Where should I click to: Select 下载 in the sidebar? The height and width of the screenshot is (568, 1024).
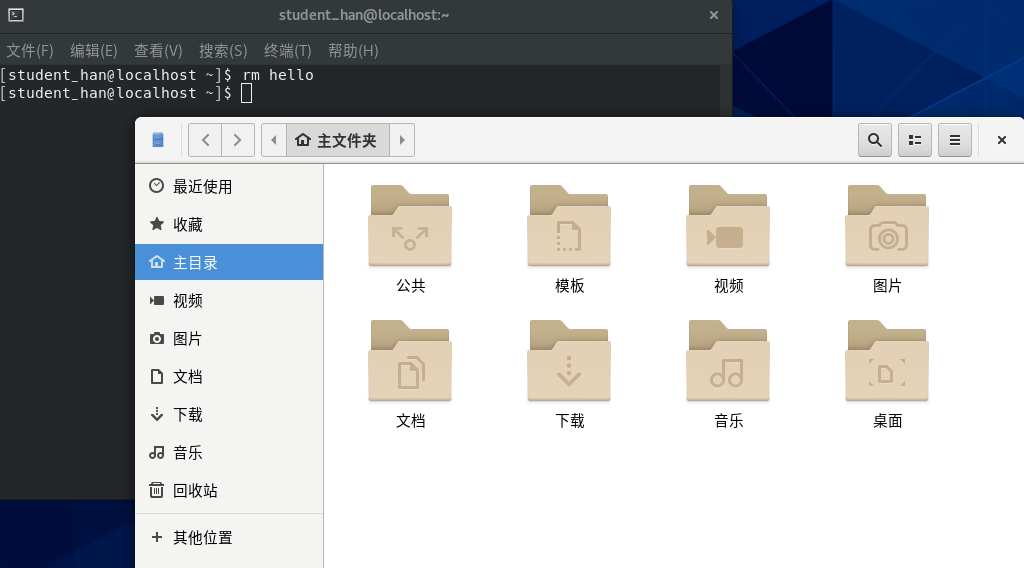229,414
